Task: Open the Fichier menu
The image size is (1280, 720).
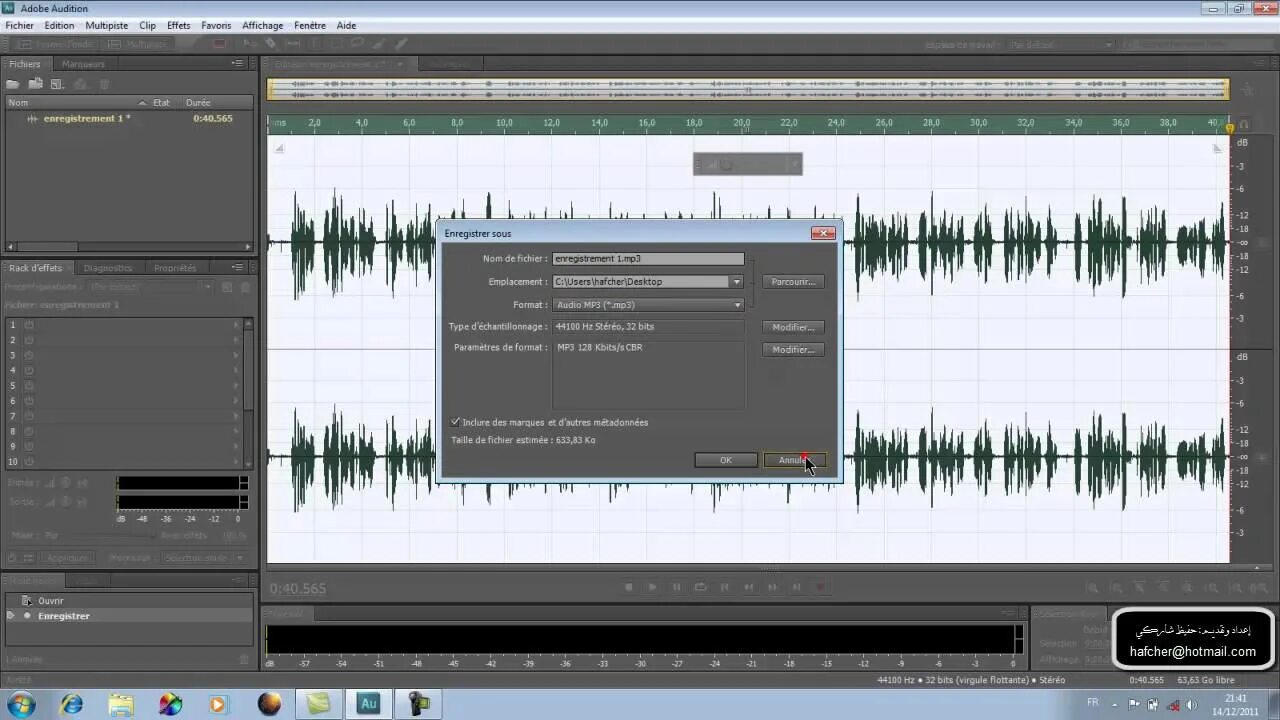Action: (x=19, y=25)
